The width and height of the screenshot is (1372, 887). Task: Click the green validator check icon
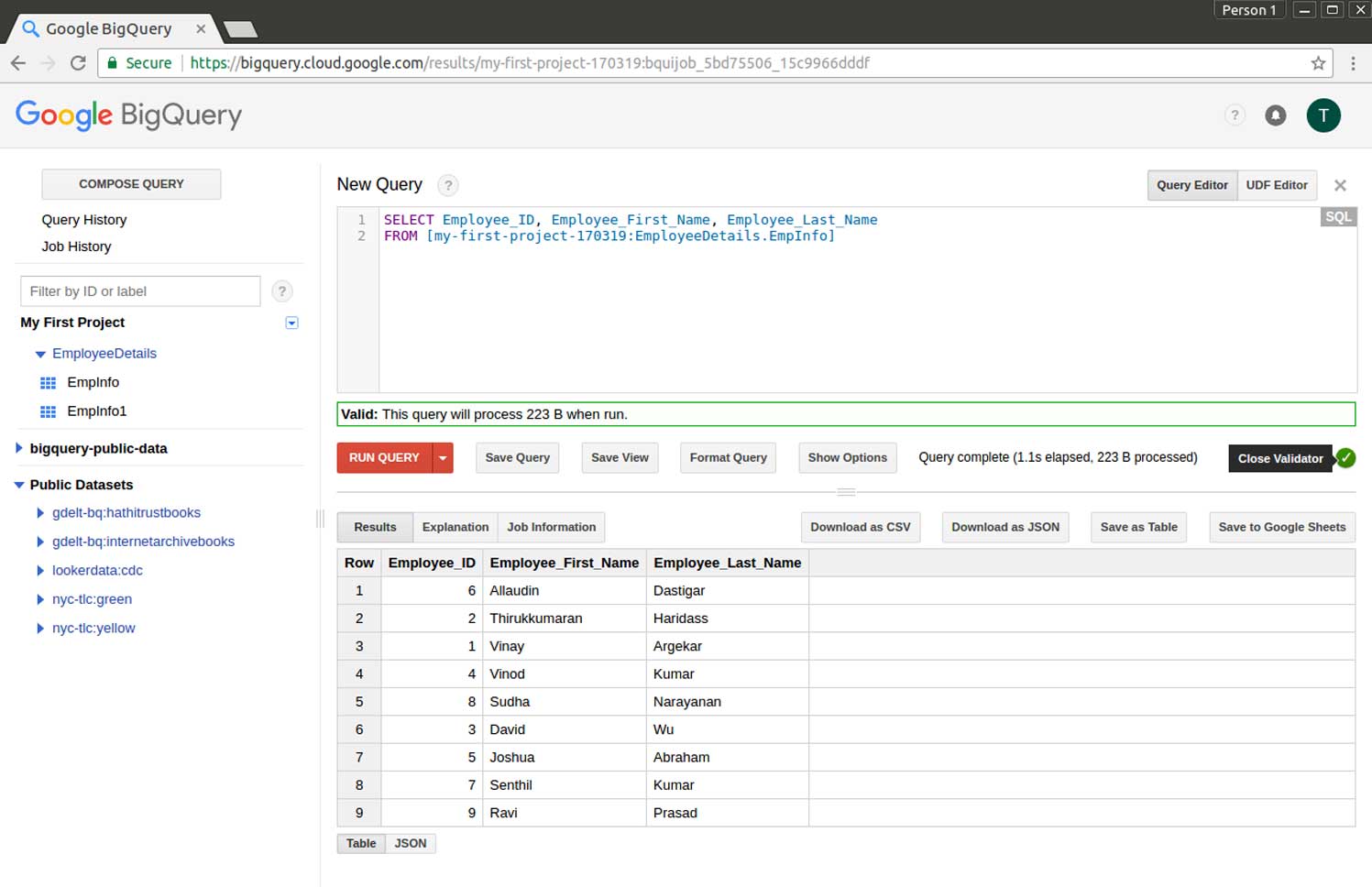tap(1345, 458)
